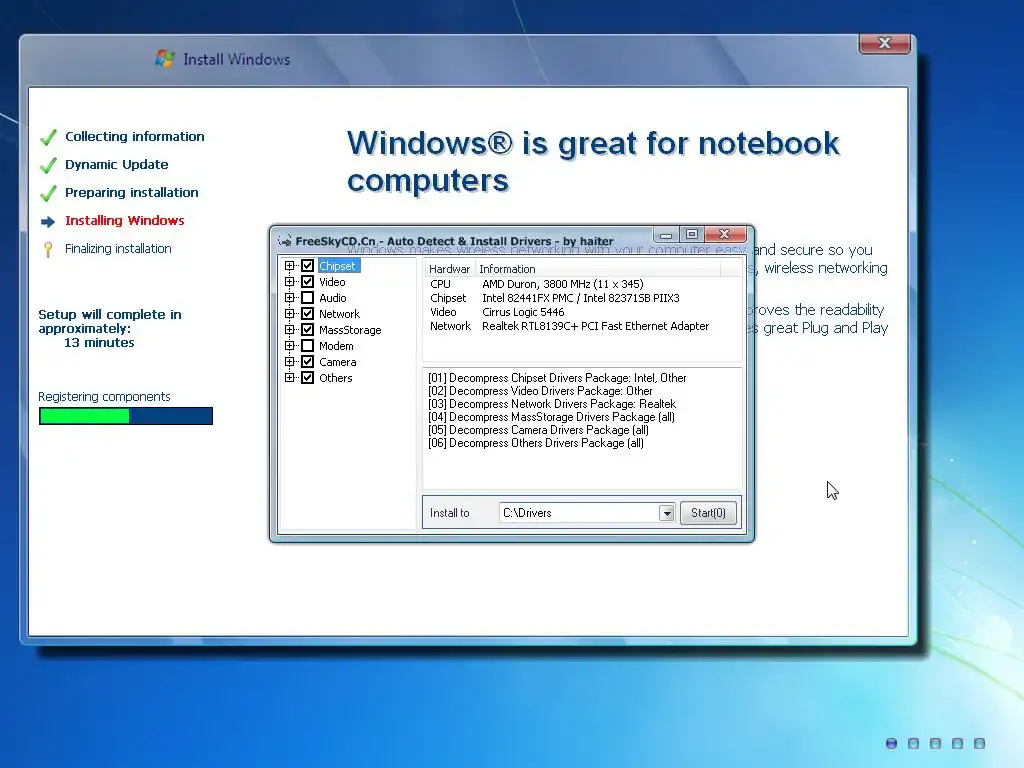Minimize the FreeSkyCD driver installer window

click(665, 234)
